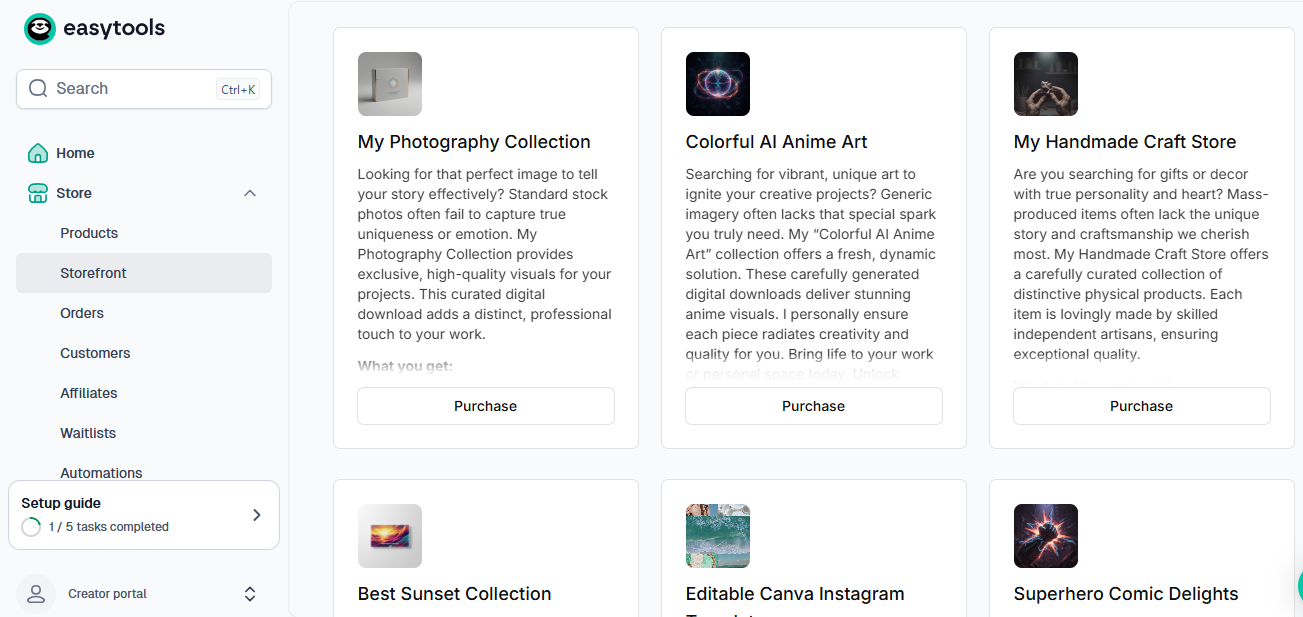The image size is (1303, 617).
Task: Go to the Affiliates page
Action: [x=89, y=393]
